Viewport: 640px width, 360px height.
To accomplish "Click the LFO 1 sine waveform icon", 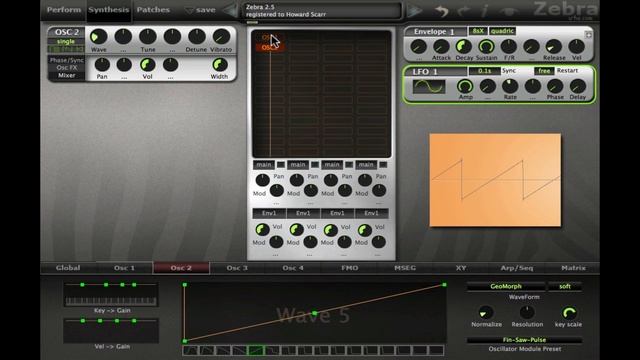I will [x=429, y=87].
